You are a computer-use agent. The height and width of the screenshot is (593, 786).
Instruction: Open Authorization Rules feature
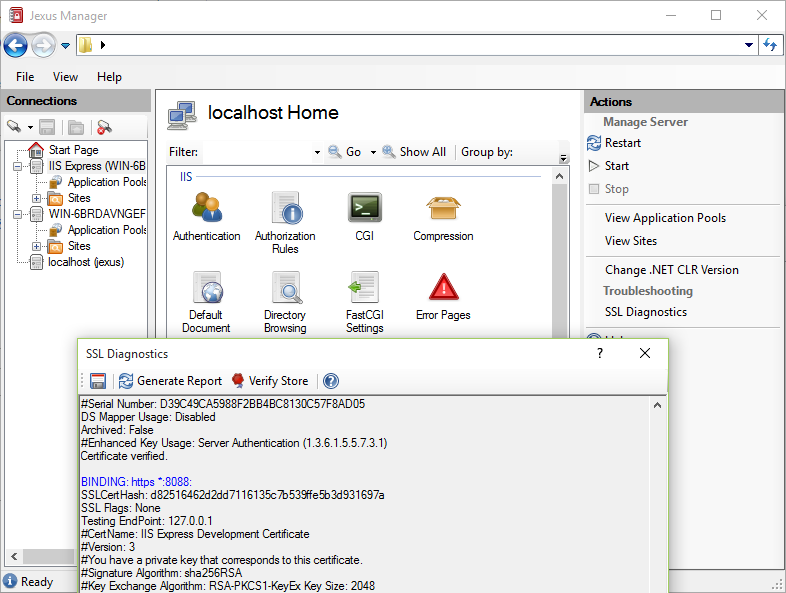tap(285, 223)
